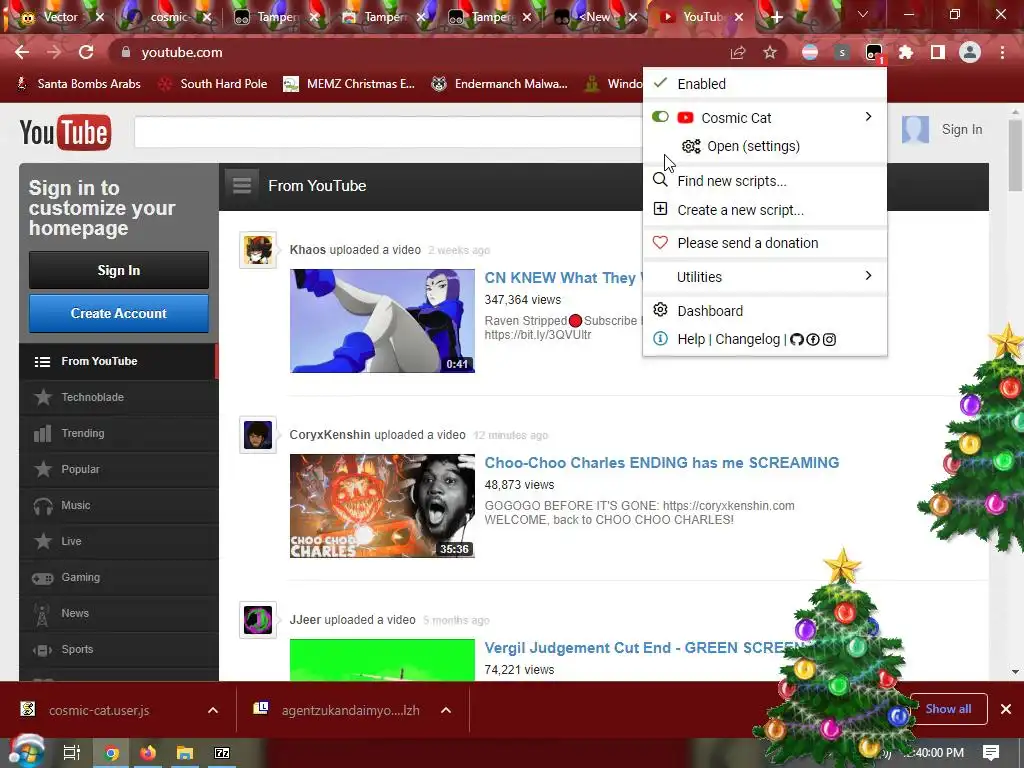Reload the YouTube page
This screenshot has width=1024, height=768.
(x=86, y=52)
